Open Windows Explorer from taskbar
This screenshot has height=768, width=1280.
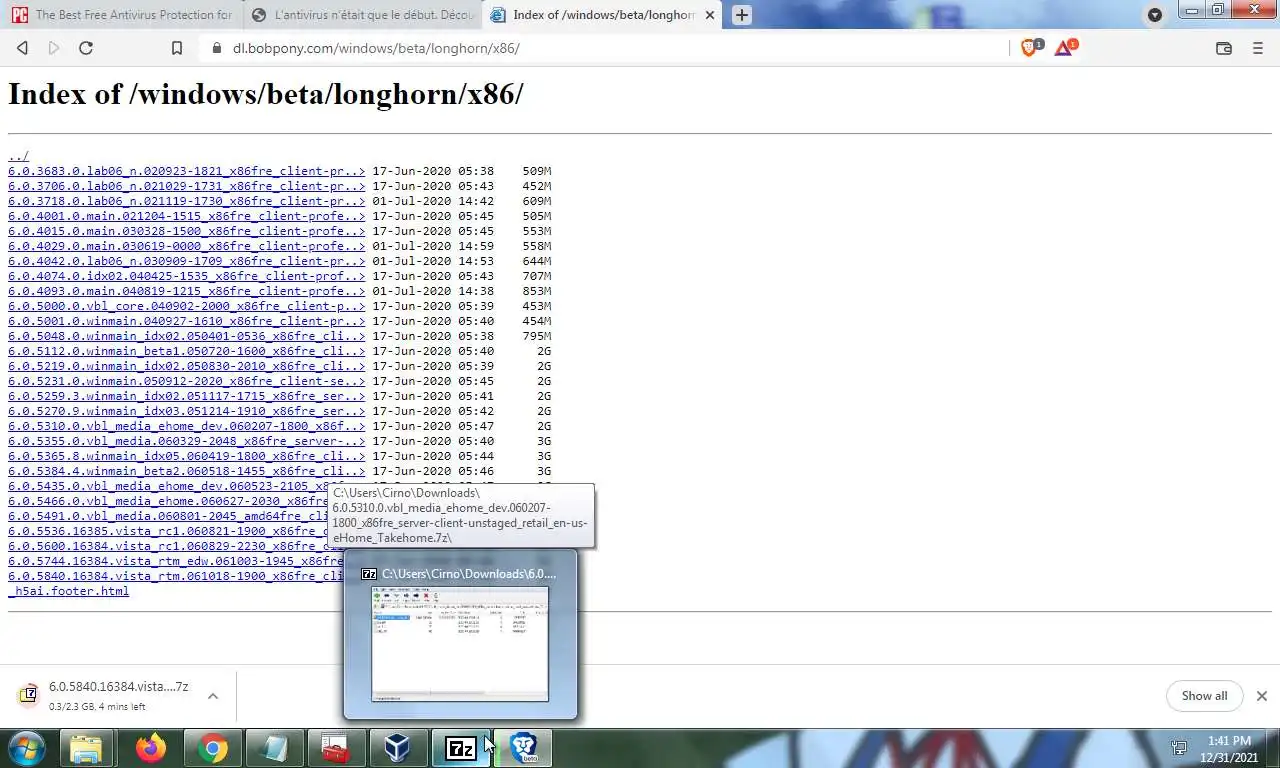point(87,748)
